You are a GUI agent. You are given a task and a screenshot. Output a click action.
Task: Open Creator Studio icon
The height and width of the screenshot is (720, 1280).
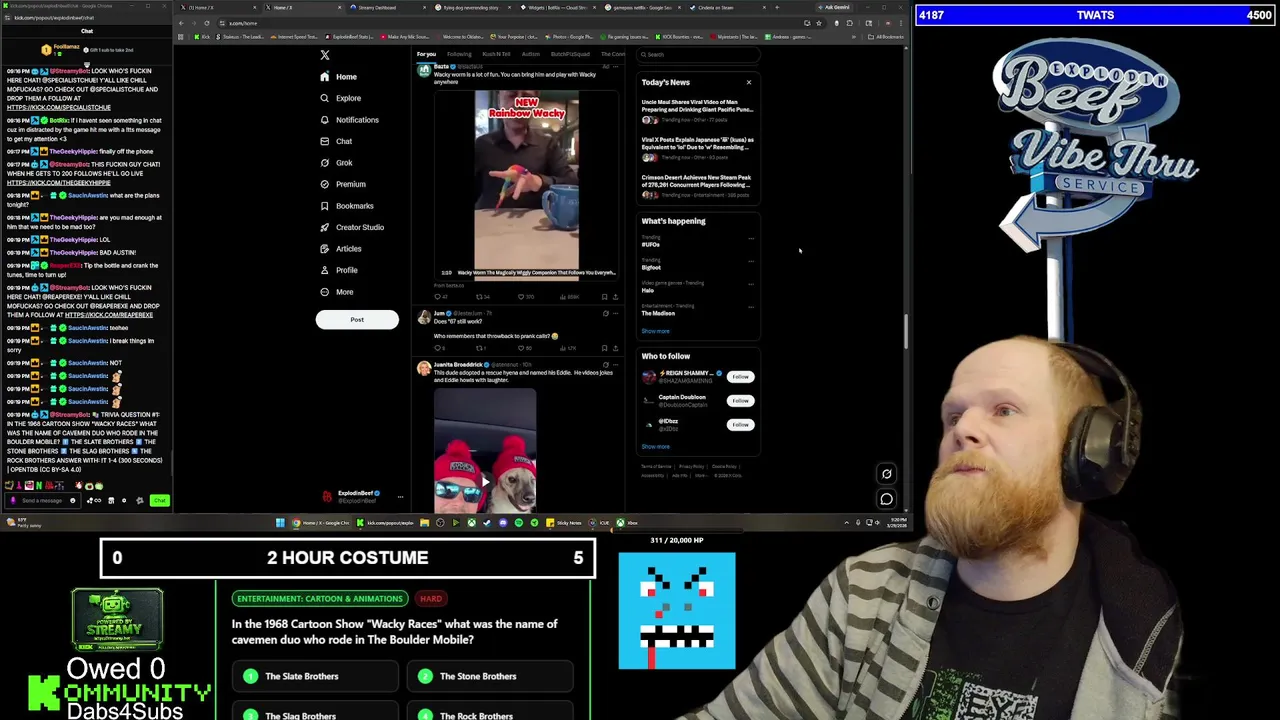point(324,227)
